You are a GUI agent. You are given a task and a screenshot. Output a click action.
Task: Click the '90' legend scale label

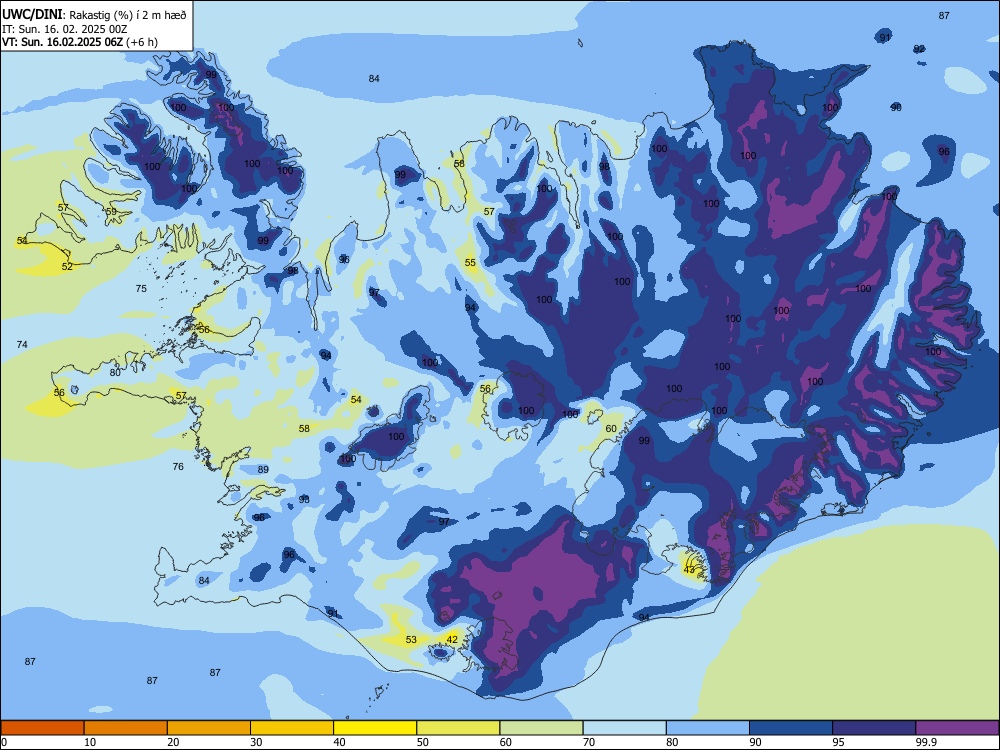point(756,742)
